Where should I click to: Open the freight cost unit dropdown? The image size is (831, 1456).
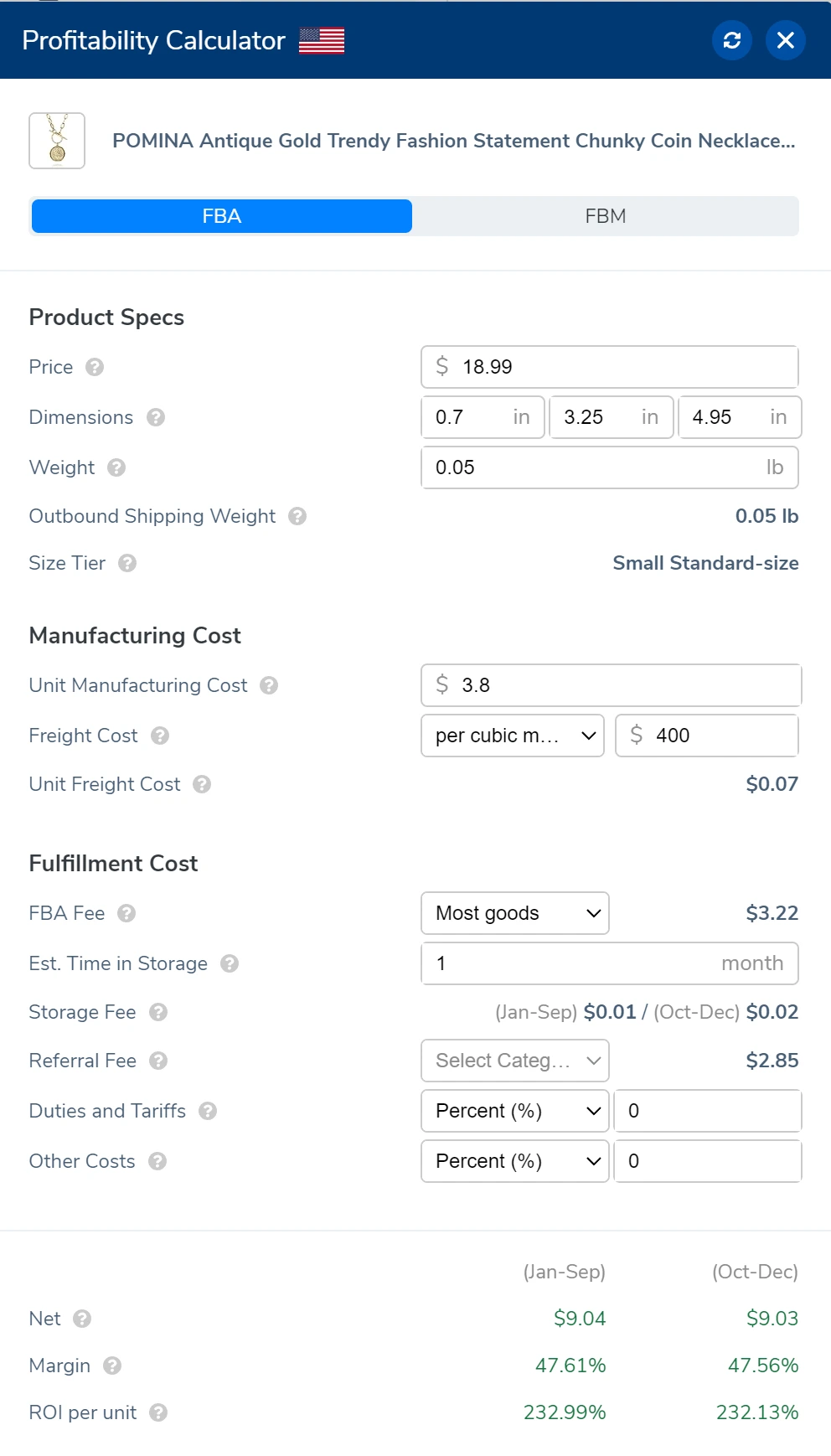coord(512,736)
